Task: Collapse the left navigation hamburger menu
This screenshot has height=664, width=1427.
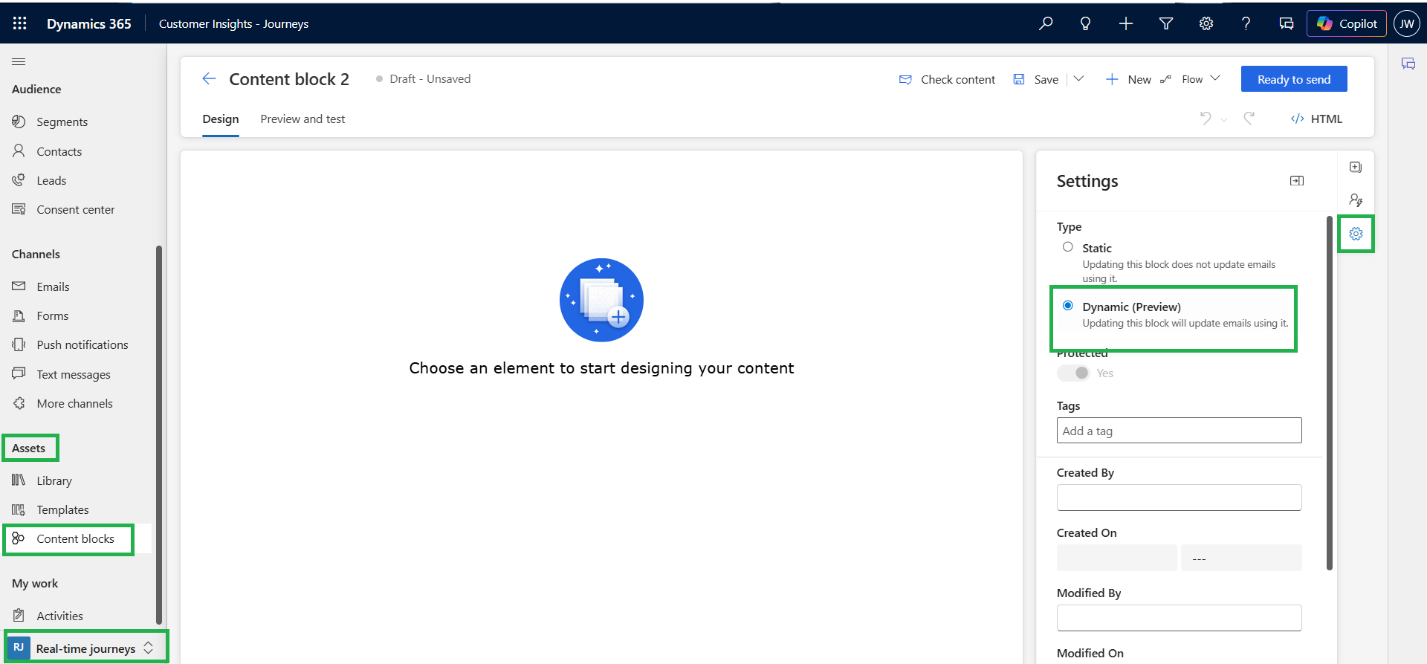Action: pos(18,62)
